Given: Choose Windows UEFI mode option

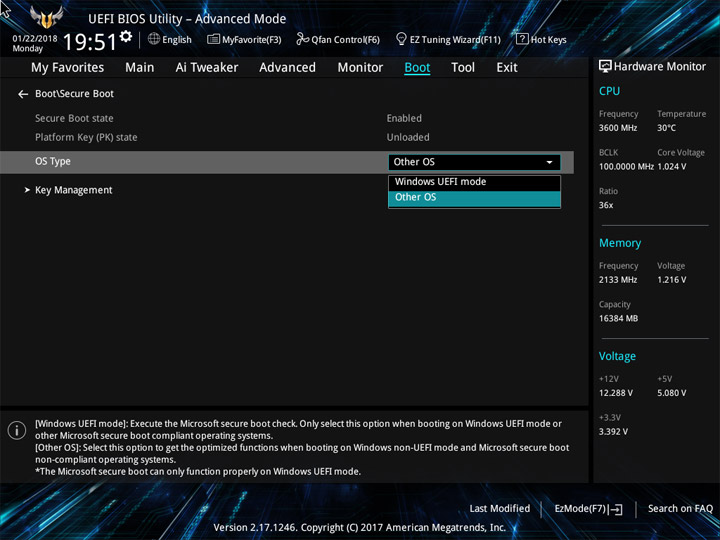Looking at the screenshot, I should (x=474, y=182).
